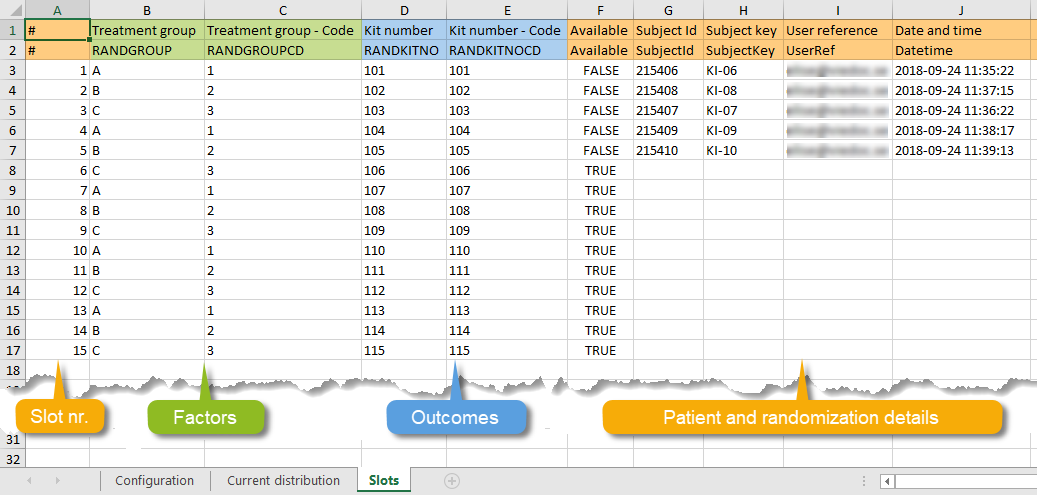Viewport: 1037px width, 495px height.
Task: Switch to the Configuration sheet tab
Action: coord(154,481)
